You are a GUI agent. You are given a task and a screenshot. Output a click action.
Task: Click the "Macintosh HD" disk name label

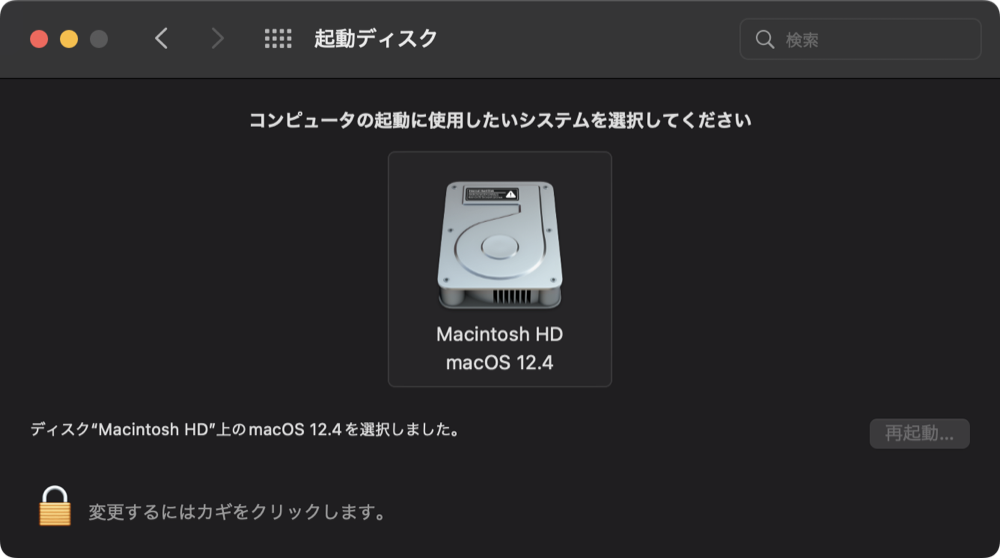pos(499,334)
